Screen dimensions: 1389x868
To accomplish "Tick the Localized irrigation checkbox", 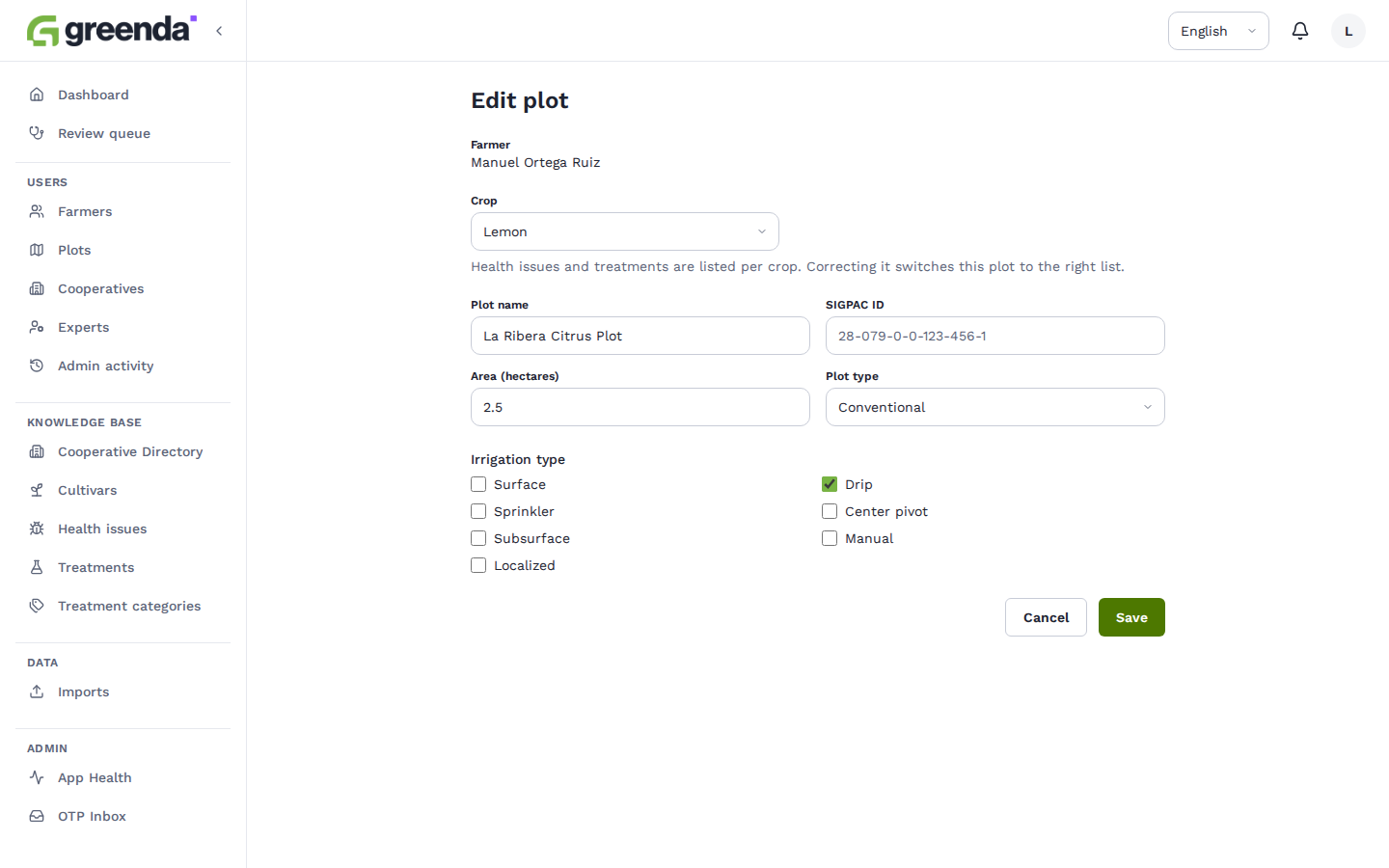I will point(478,565).
